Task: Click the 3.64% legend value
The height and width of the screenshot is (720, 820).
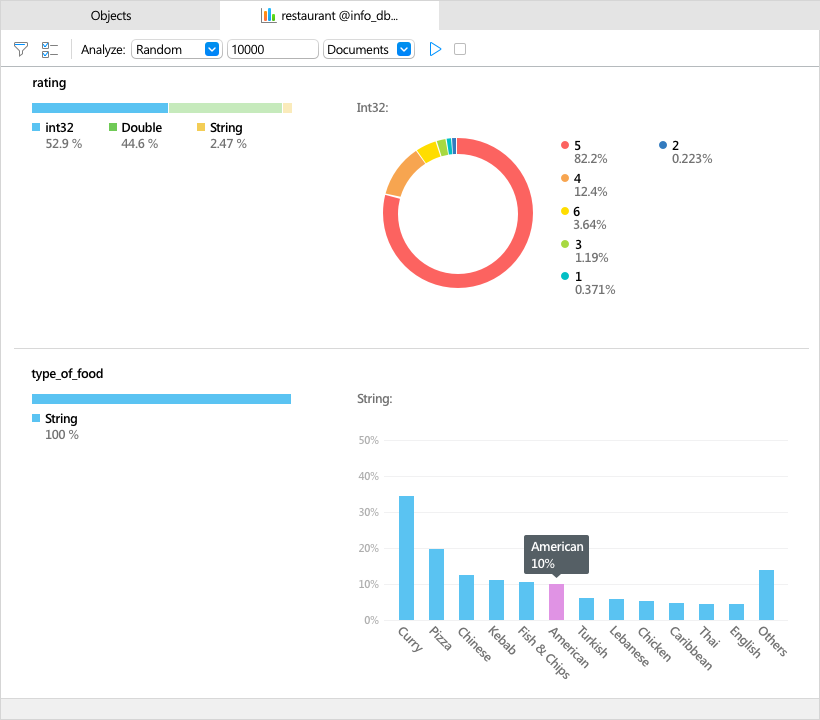Action: click(590, 225)
